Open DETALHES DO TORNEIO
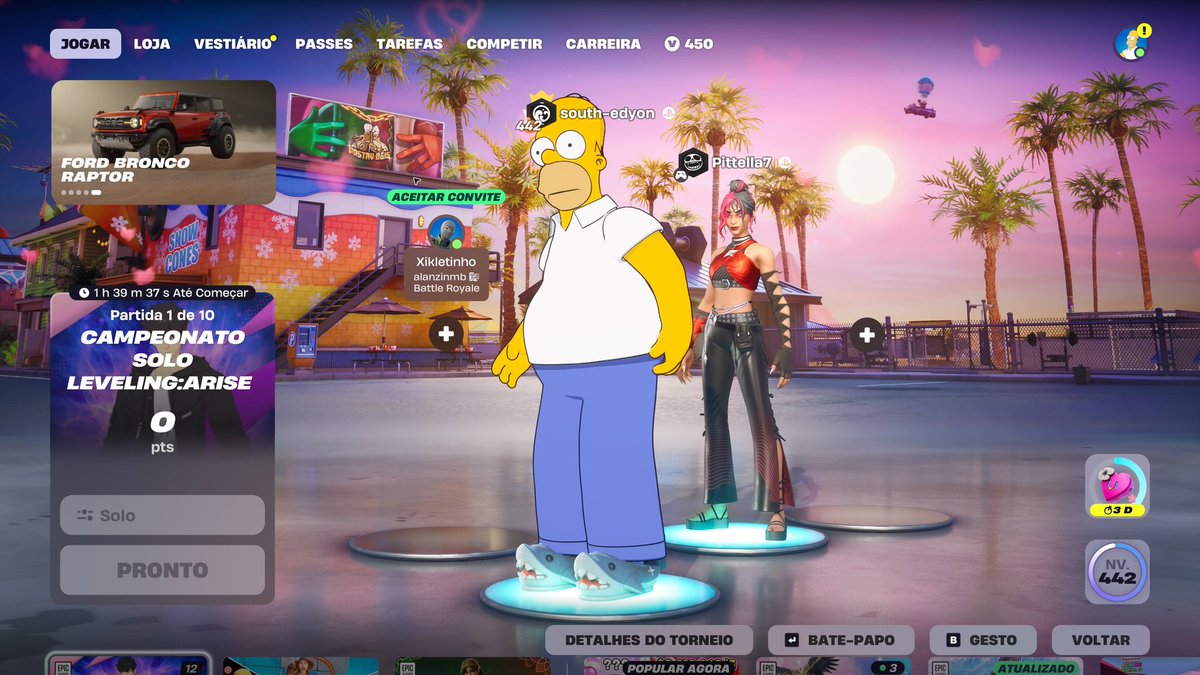 [649, 640]
